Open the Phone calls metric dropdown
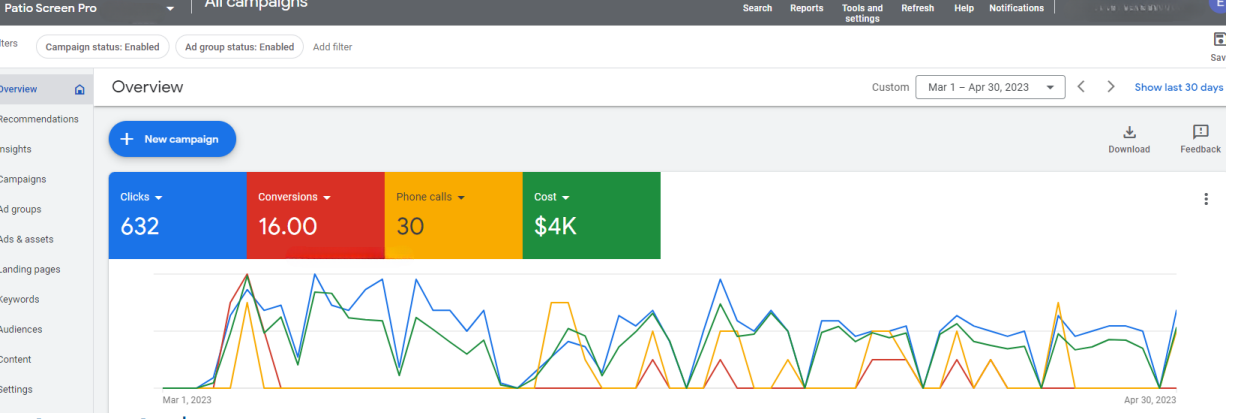This screenshot has height=419, width=1234. [431, 197]
